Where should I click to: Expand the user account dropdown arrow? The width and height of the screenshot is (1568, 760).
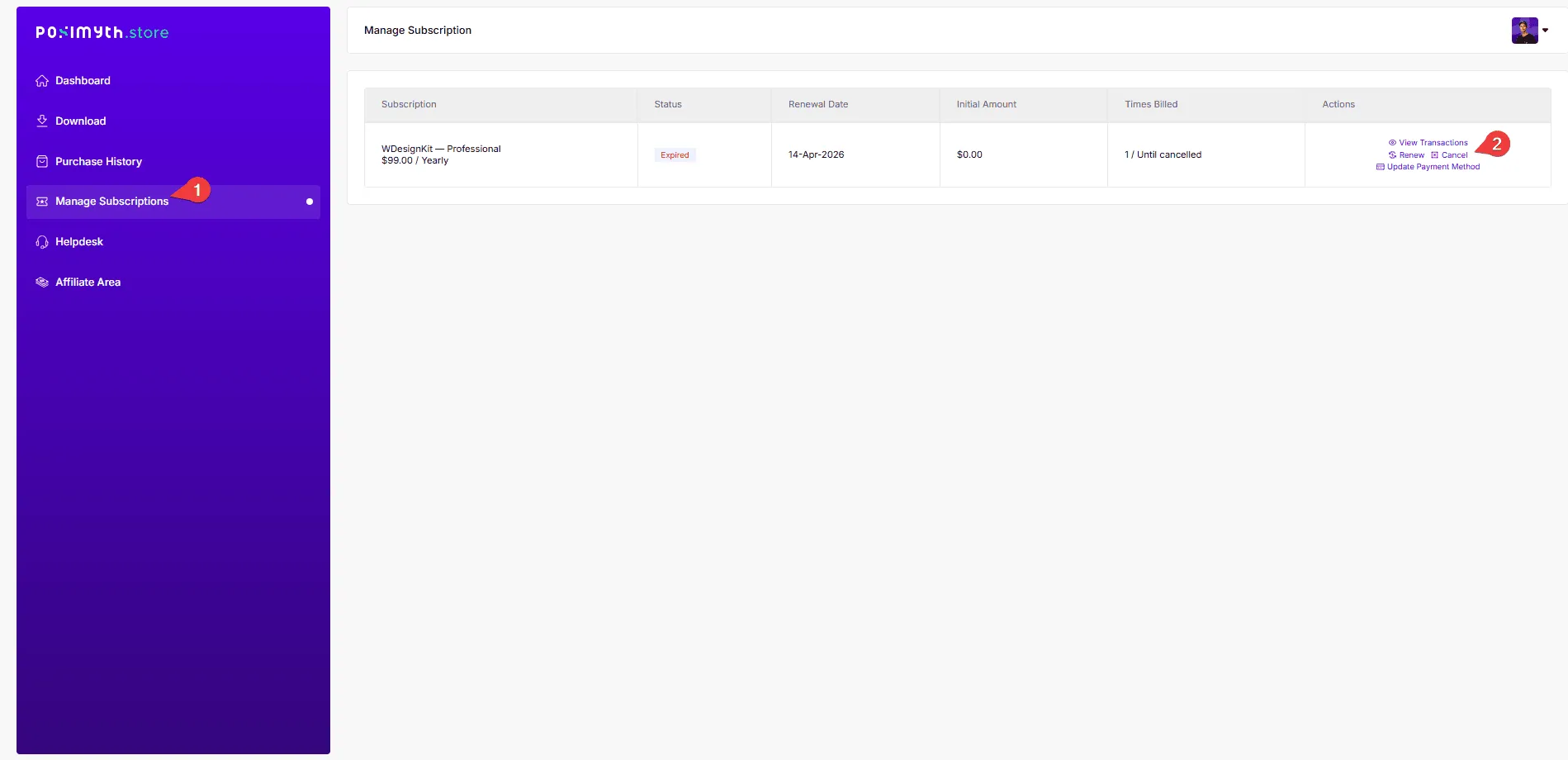tap(1545, 31)
